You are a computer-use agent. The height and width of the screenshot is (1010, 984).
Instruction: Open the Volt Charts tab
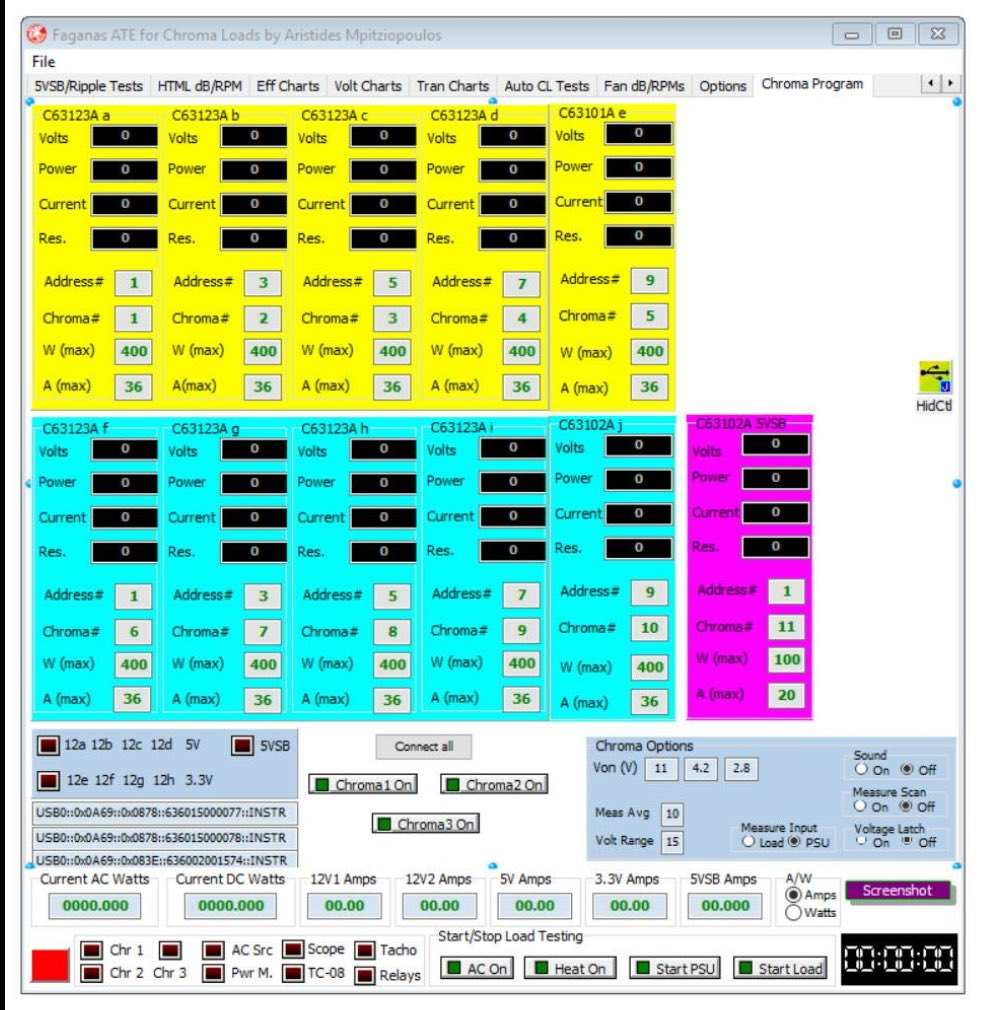click(368, 86)
